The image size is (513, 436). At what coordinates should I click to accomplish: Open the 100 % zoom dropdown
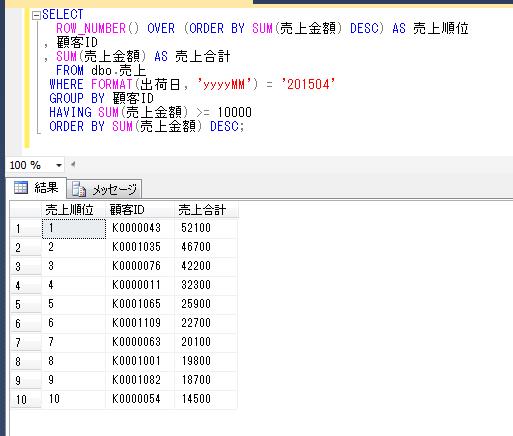(x=59, y=165)
